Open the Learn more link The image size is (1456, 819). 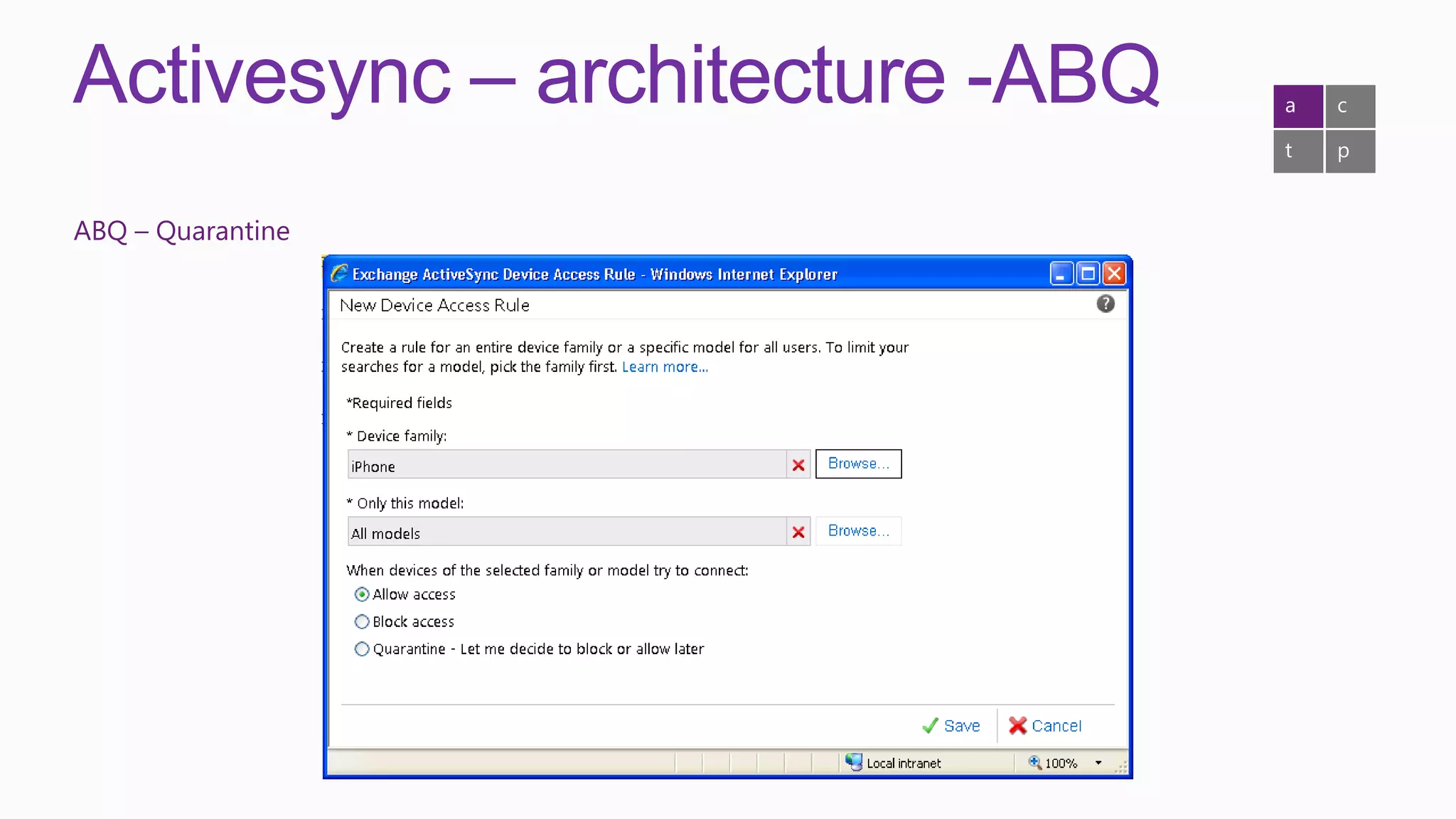click(x=665, y=367)
